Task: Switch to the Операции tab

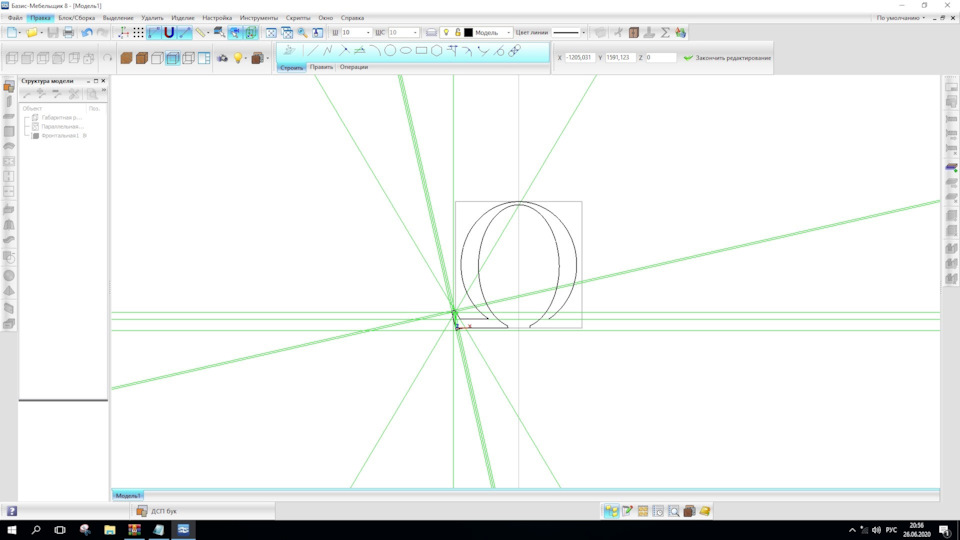Action: tap(354, 67)
